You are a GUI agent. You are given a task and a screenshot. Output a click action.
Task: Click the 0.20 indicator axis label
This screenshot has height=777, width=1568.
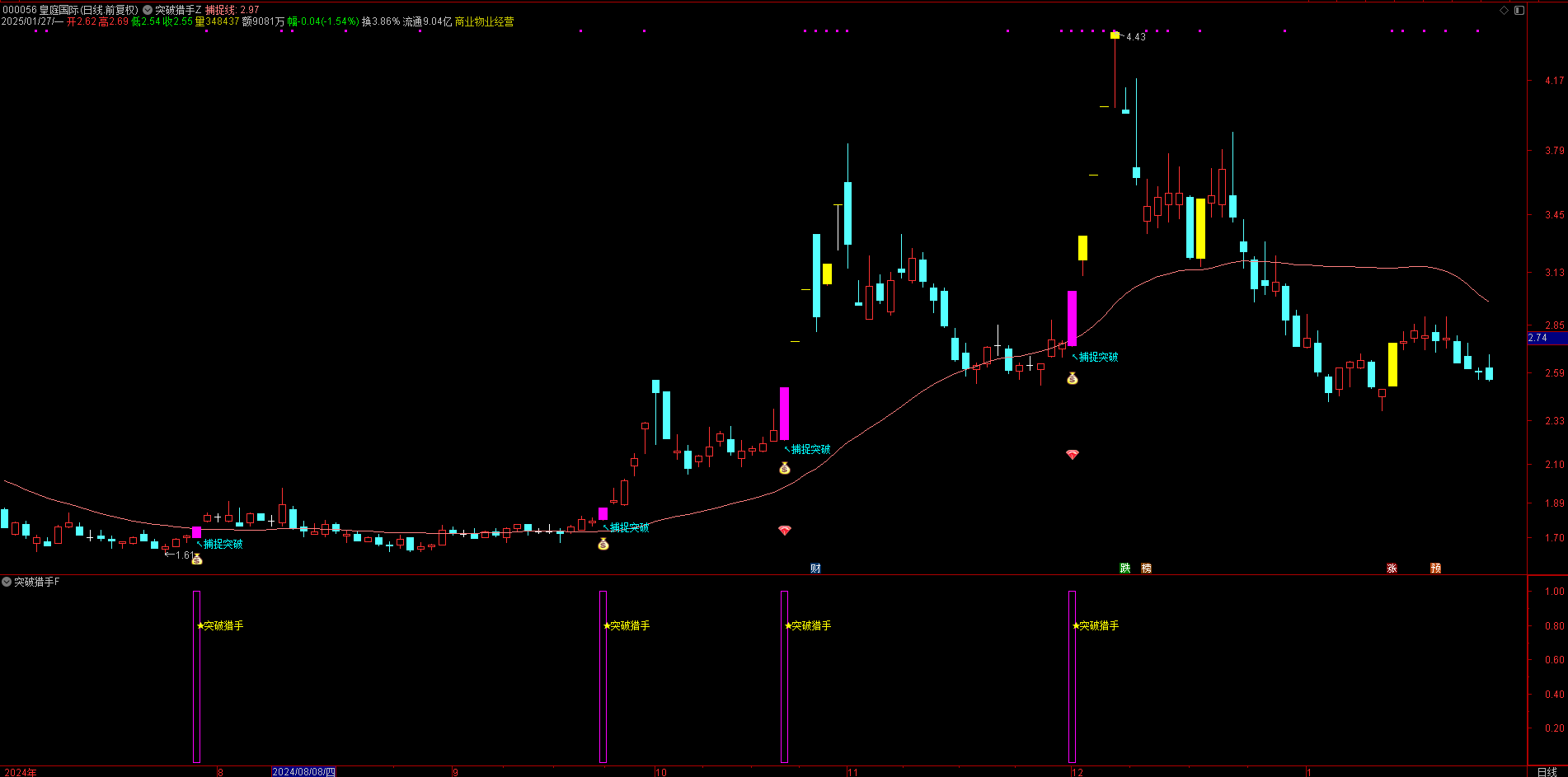tap(1555, 728)
